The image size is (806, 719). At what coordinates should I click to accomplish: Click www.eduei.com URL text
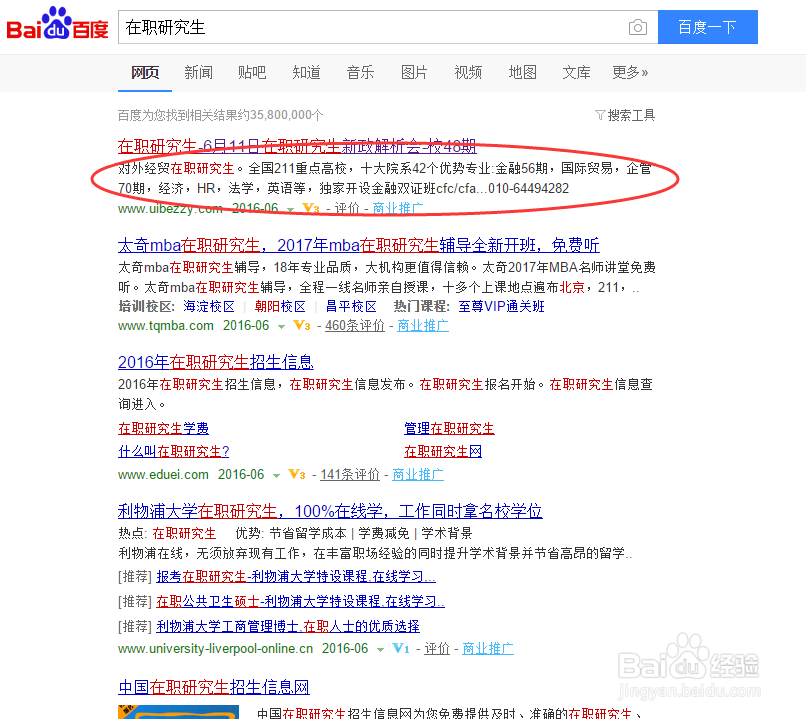(163, 474)
